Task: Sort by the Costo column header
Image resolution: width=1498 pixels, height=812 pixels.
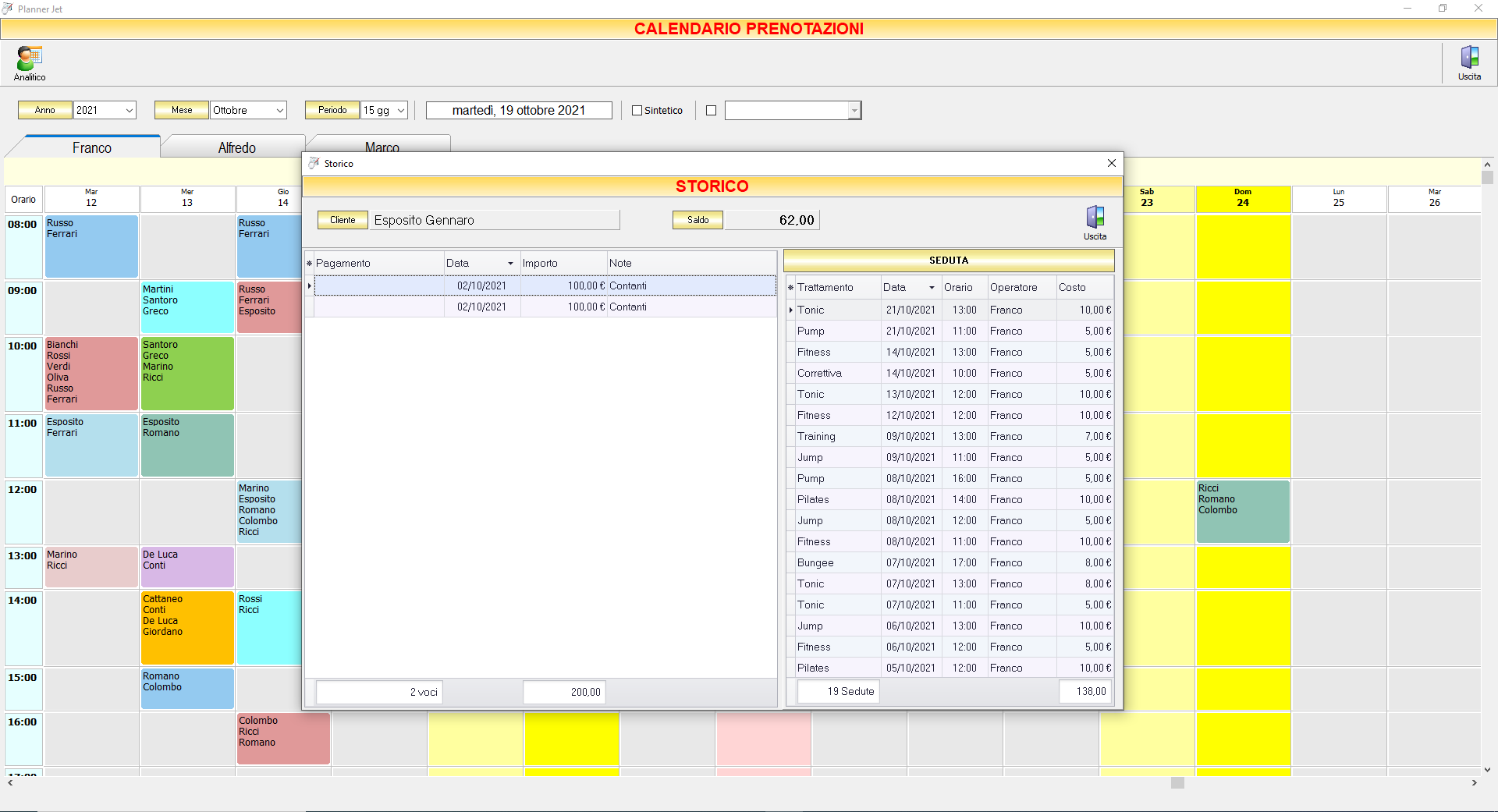Action: 1084,288
